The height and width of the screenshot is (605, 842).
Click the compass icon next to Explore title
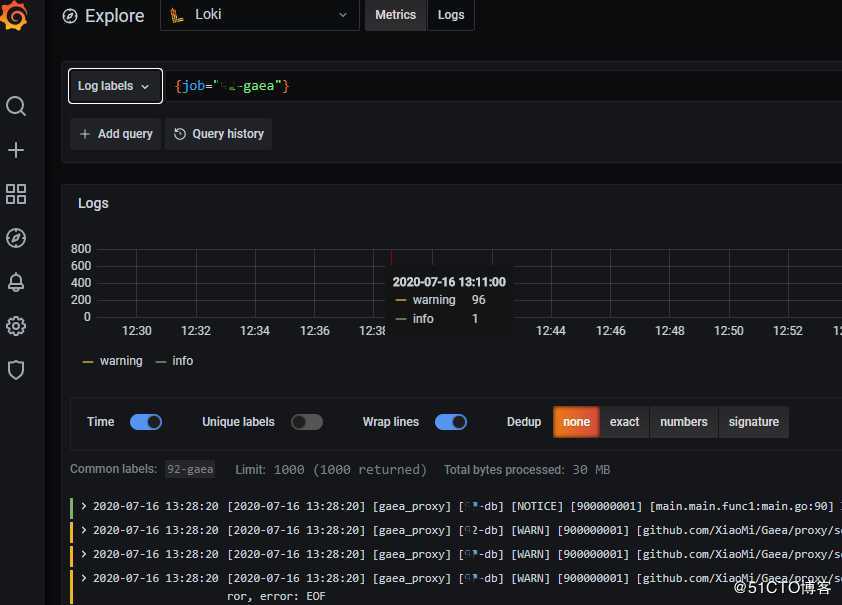click(70, 16)
